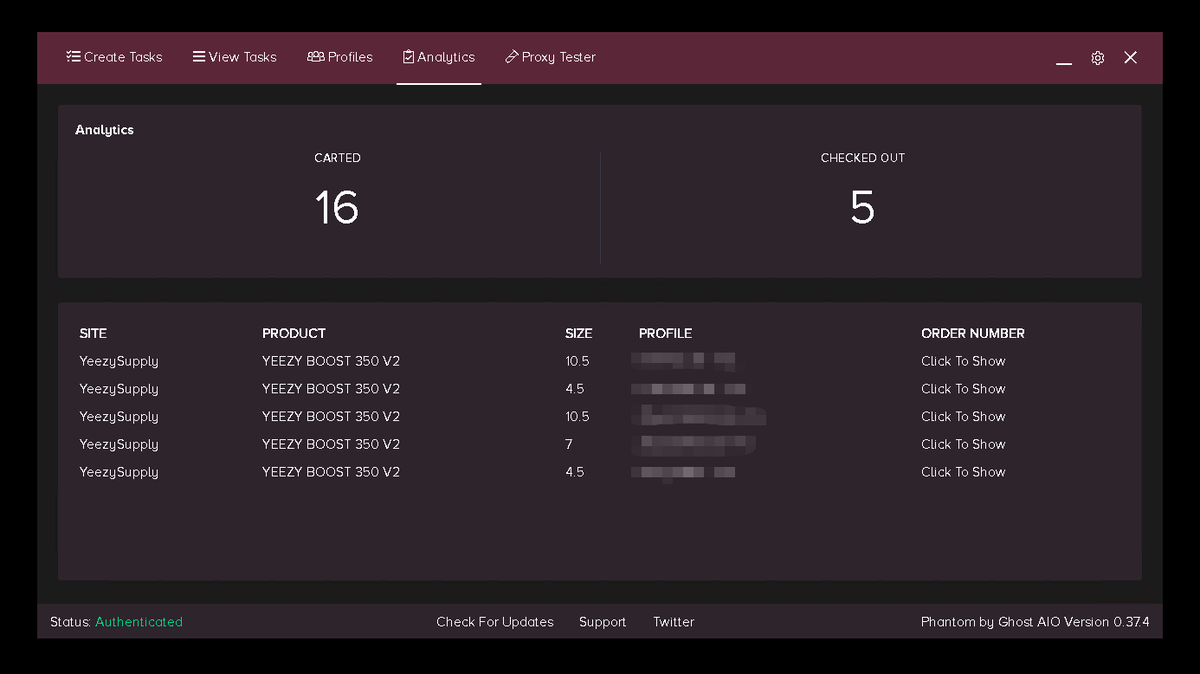This screenshot has height=674, width=1200.
Task: Click the PRODUCT column header
Action: (x=294, y=333)
